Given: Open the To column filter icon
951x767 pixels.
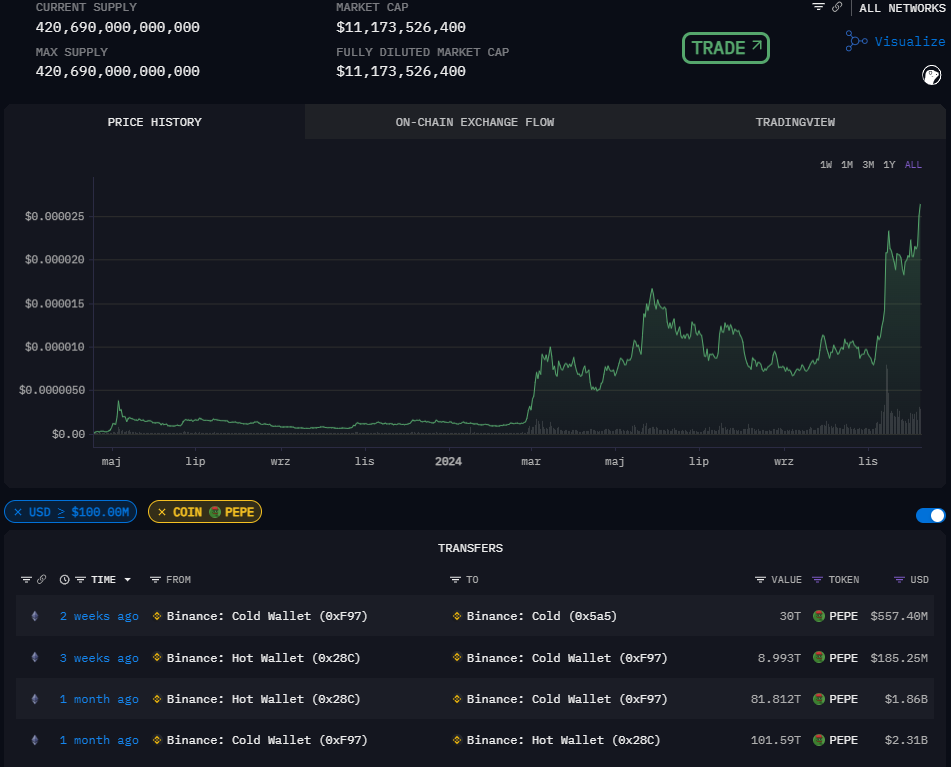Looking at the screenshot, I should [x=455, y=580].
